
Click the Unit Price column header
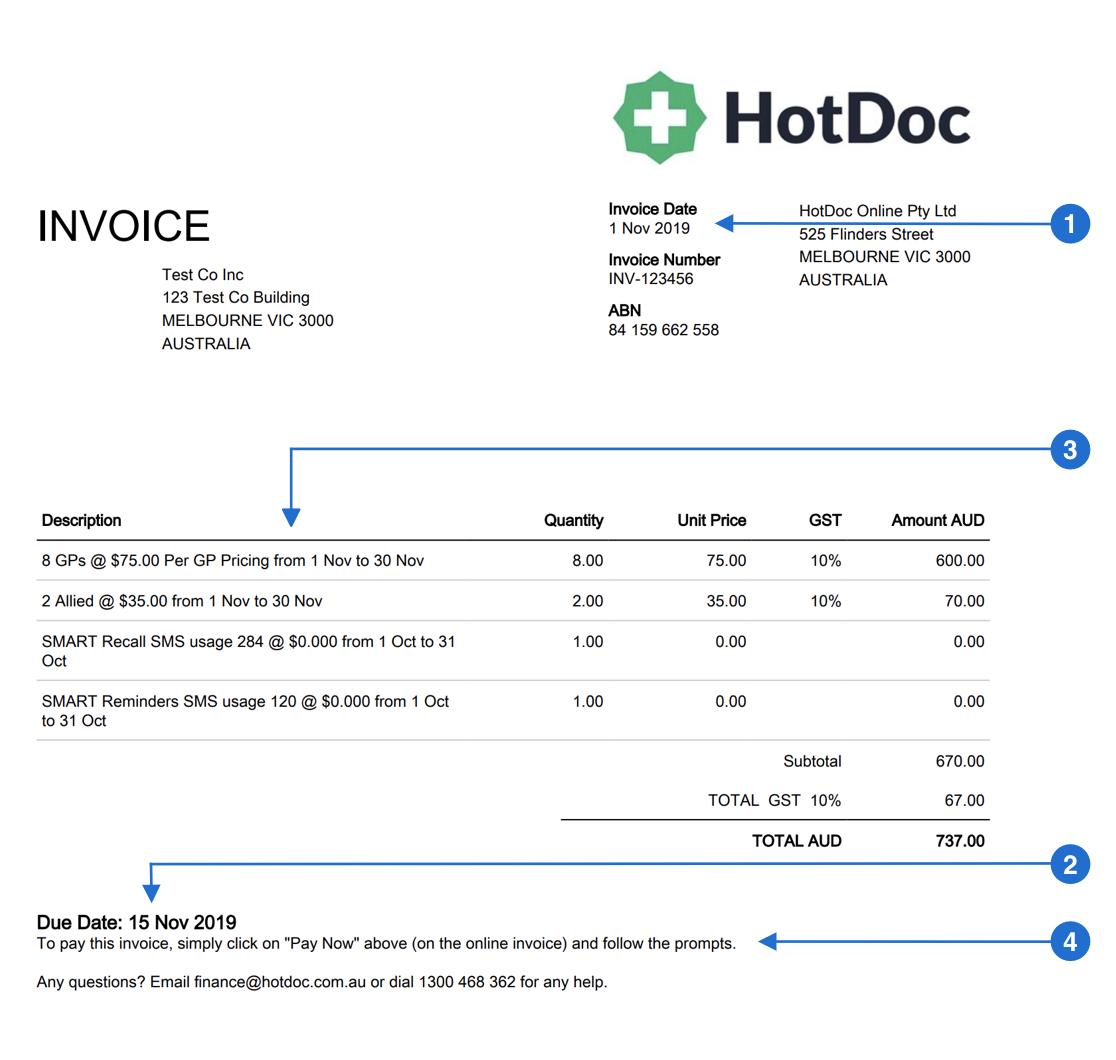712,520
